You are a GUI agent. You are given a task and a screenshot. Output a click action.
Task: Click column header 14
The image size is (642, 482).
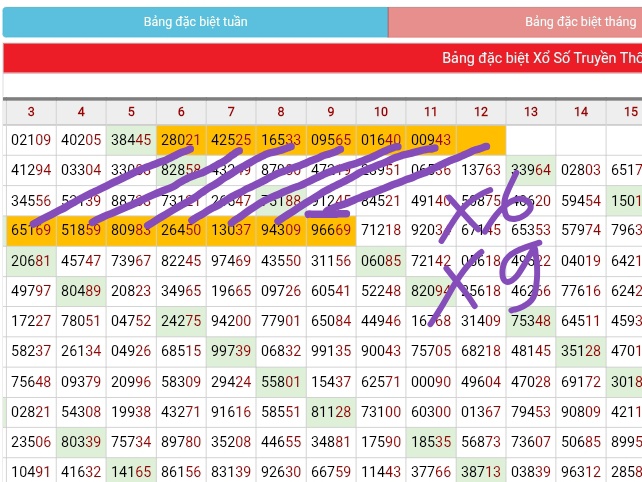pos(580,112)
